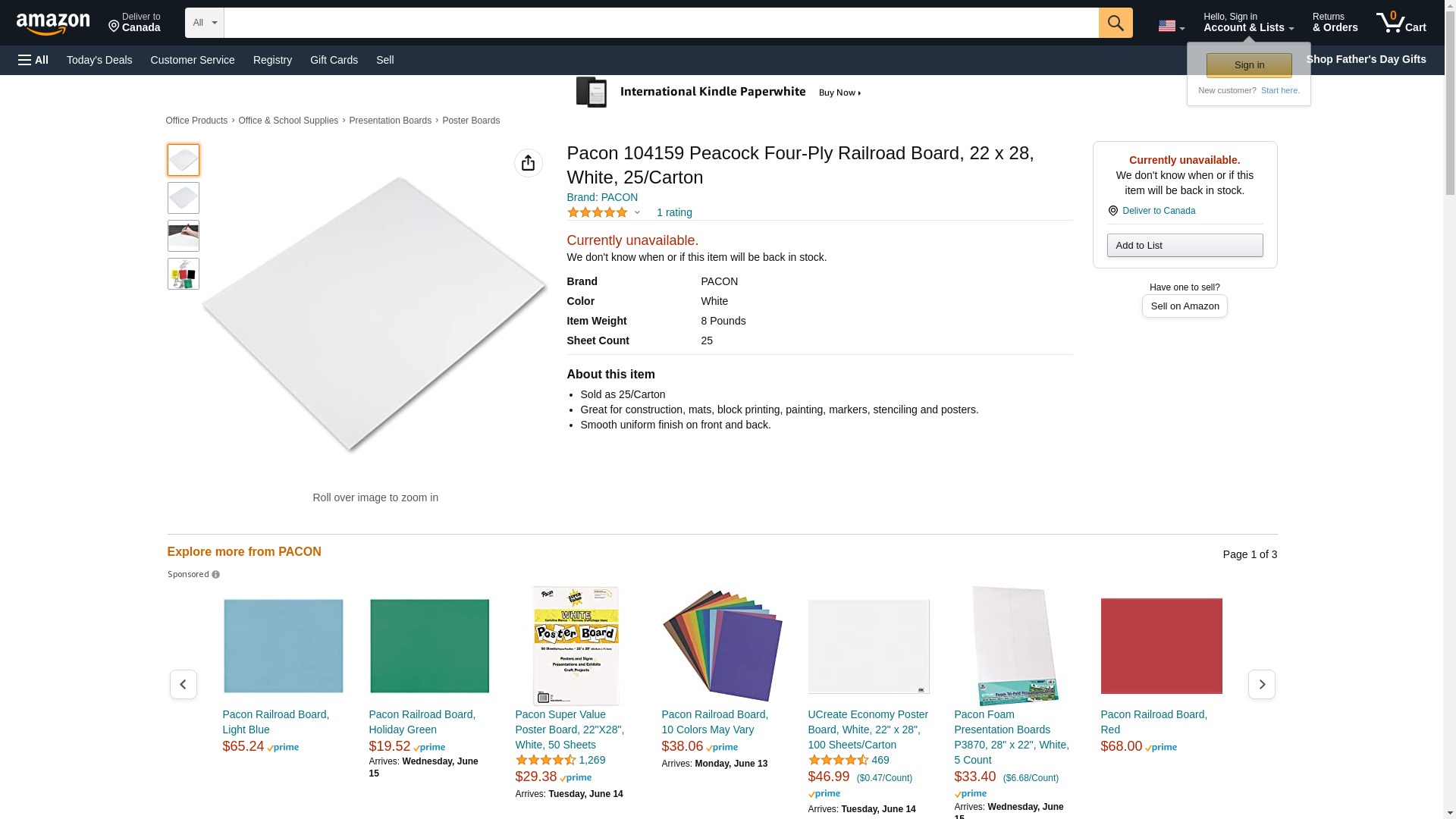Image resolution: width=1456 pixels, height=819 pixels.
Task: Select the third product thumbnail with hand
Action: [x=184, y=236]
